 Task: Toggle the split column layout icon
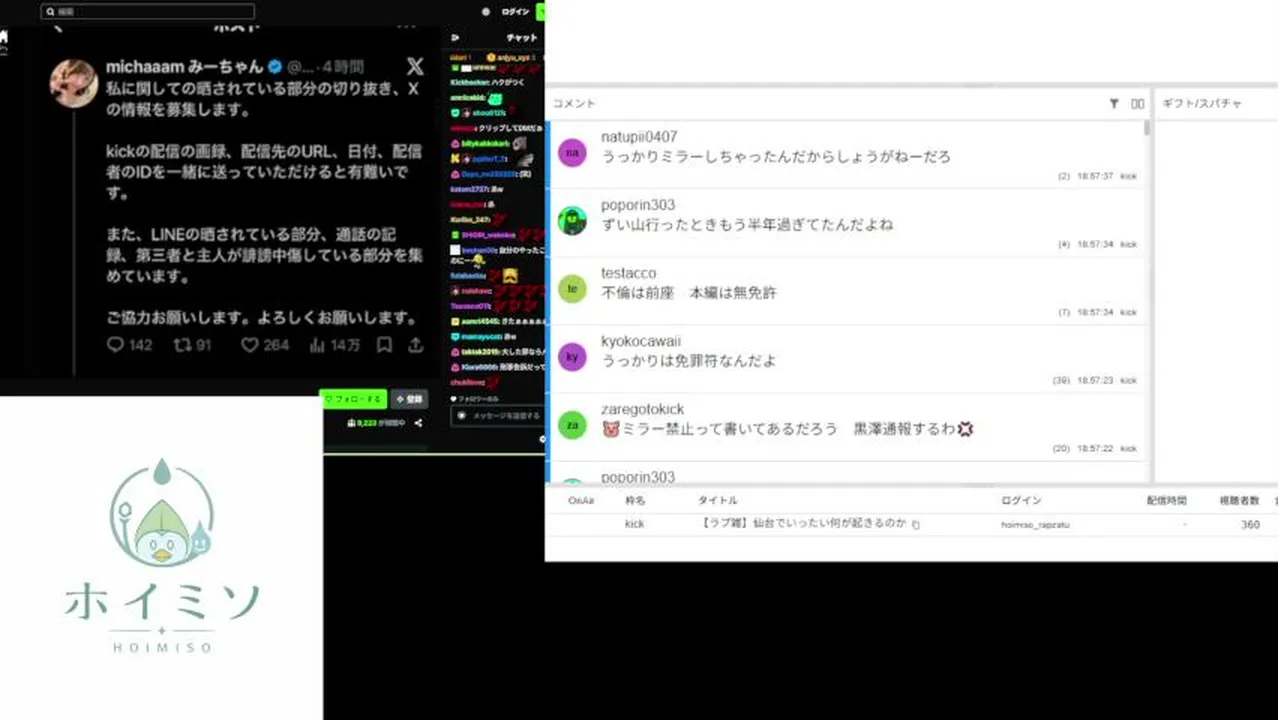[1137, 103]
